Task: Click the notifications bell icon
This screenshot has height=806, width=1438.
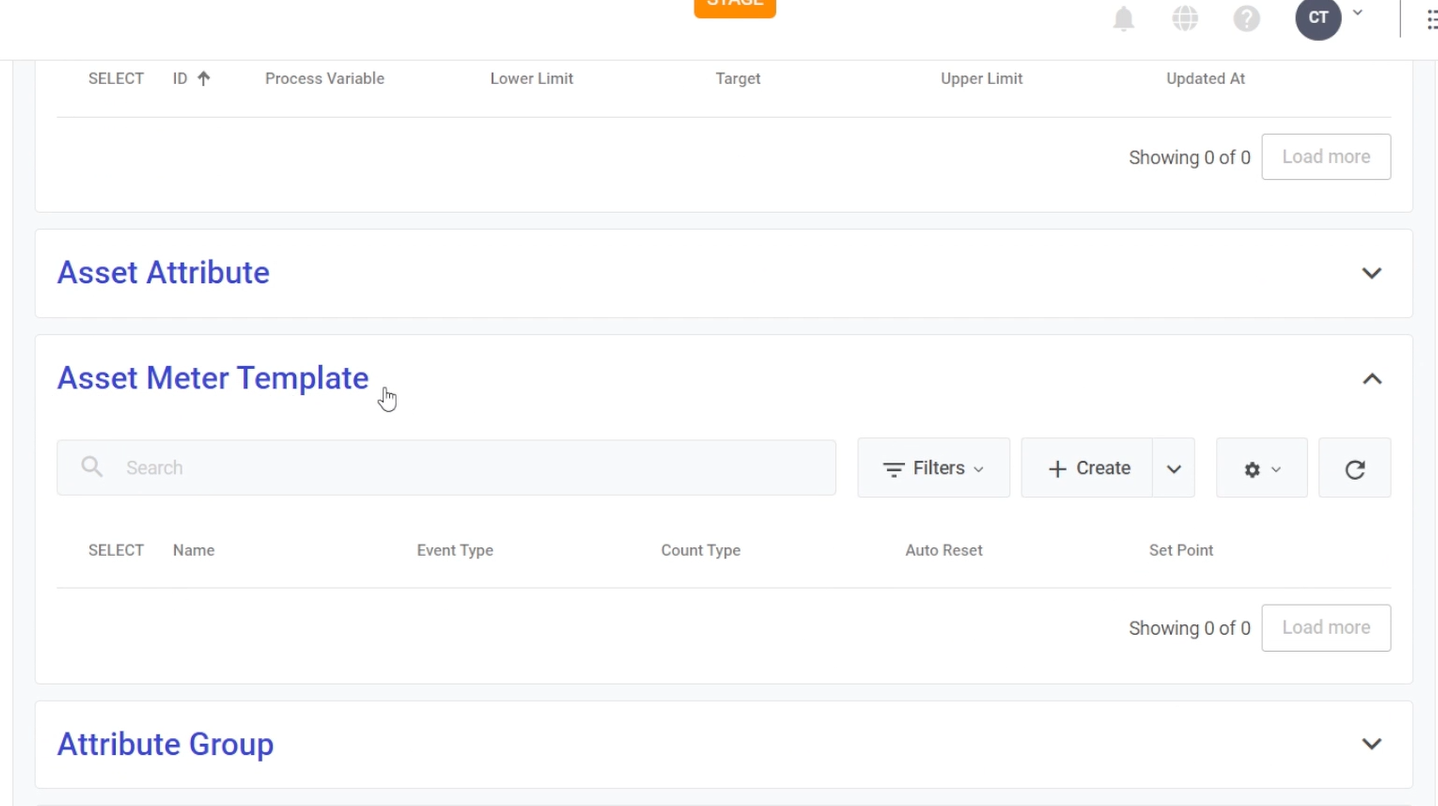Action: [1123, 19]
